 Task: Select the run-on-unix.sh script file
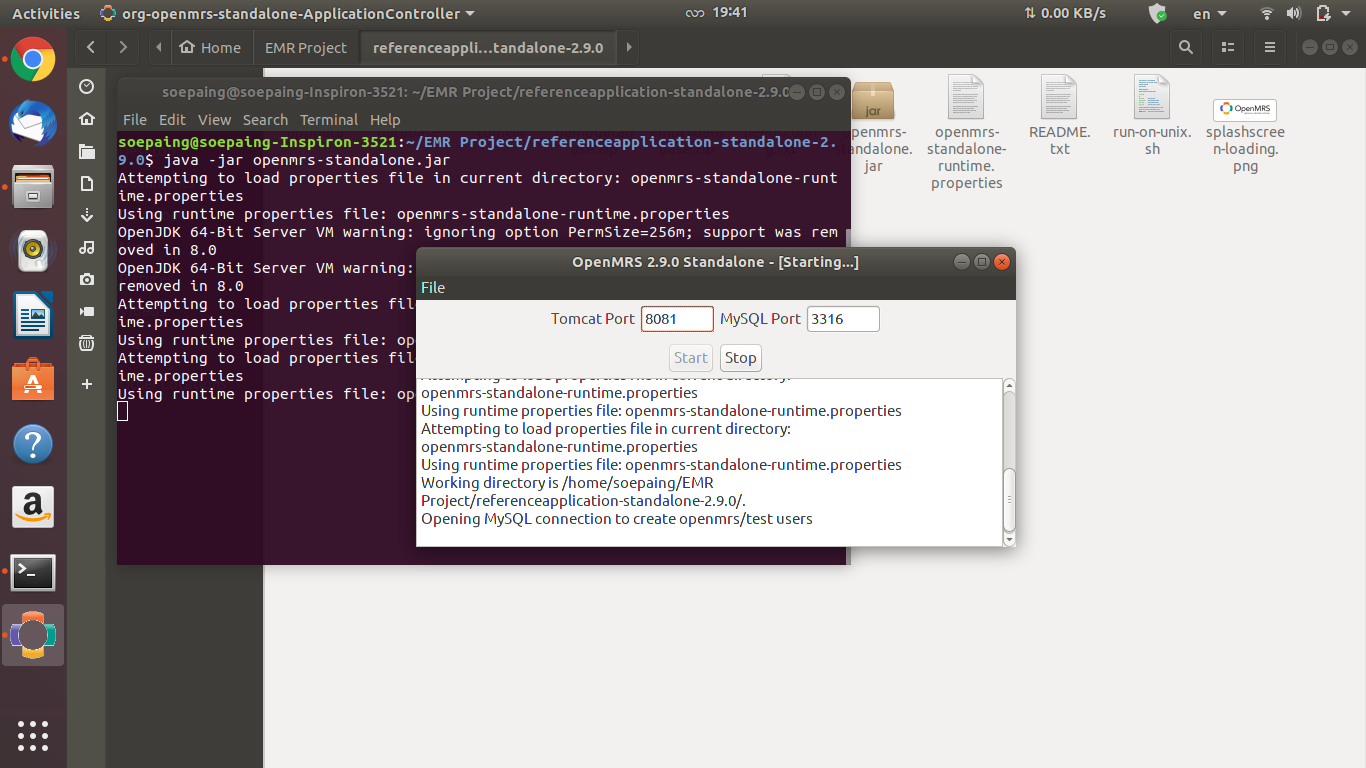coord(1152,115)
